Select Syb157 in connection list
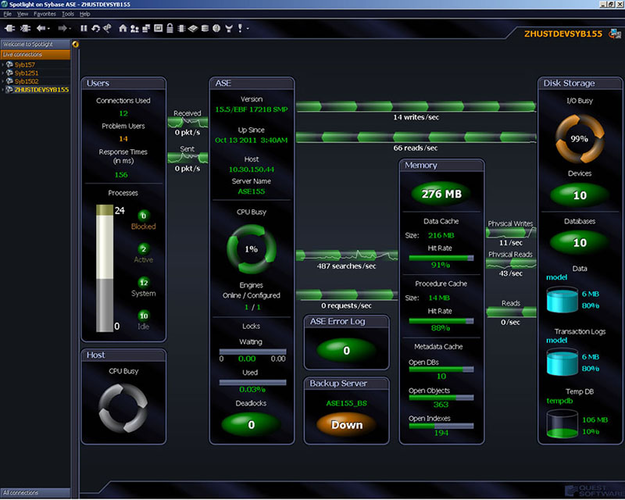Viewport: 625px width, 500px height. [x=25, y=65]
